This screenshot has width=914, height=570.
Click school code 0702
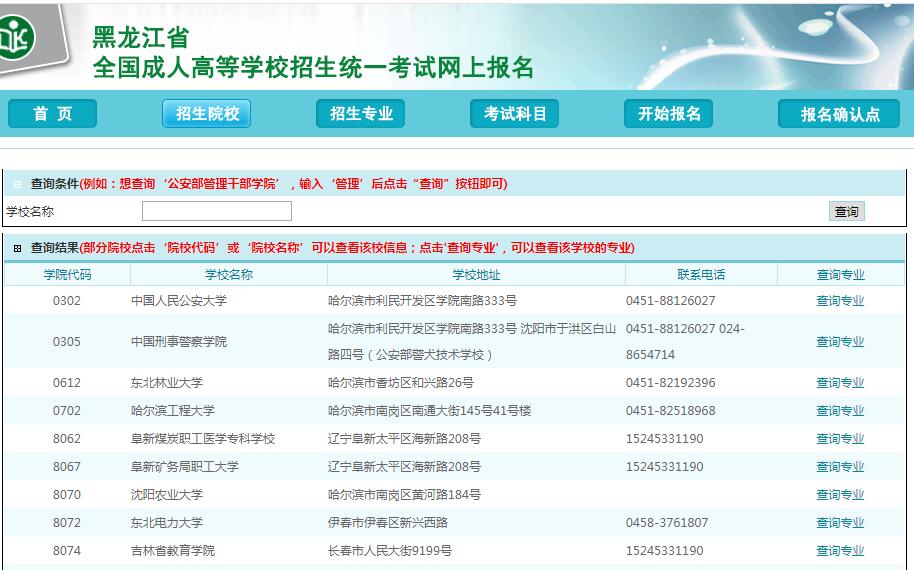point(67,411)
